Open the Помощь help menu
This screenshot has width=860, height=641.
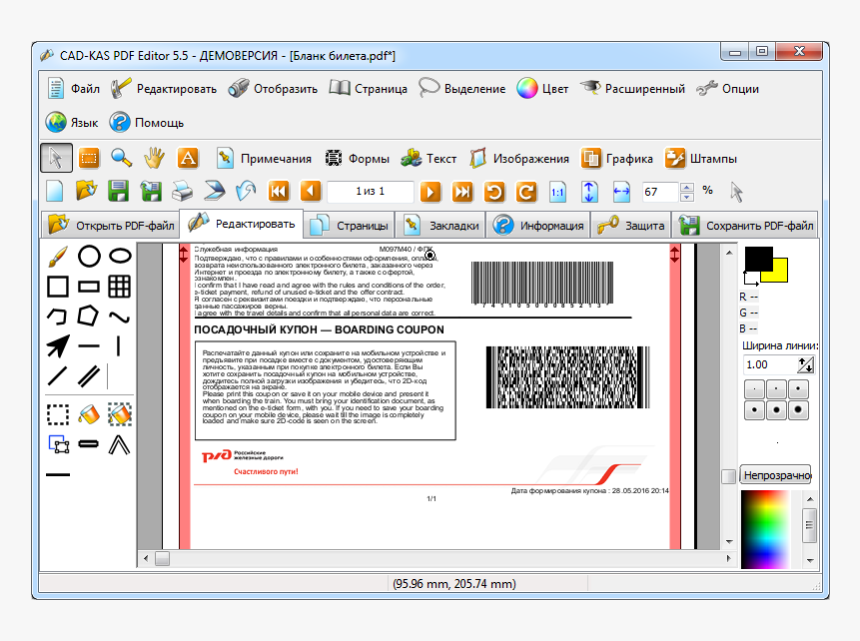tap(146, 123)
